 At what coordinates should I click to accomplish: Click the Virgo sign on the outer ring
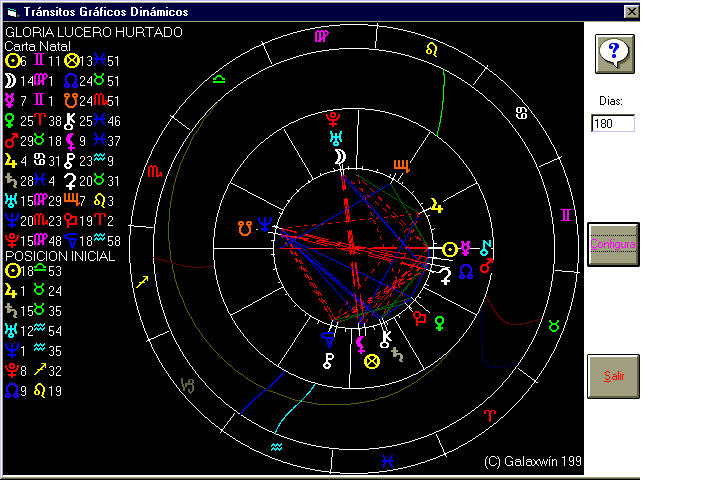320,36
